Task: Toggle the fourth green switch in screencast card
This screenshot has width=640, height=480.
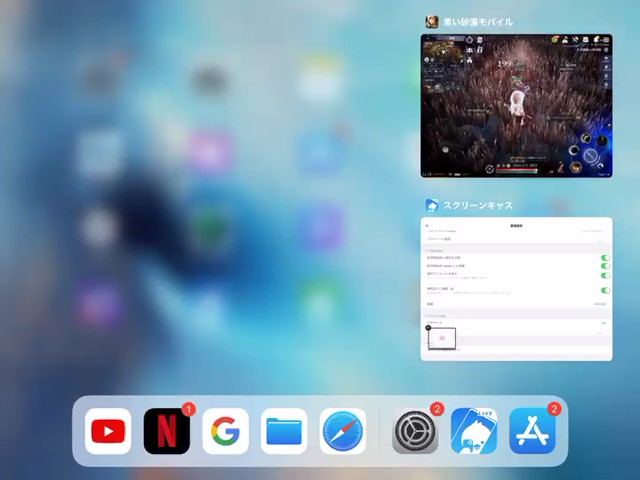Action: coord(605,290)
